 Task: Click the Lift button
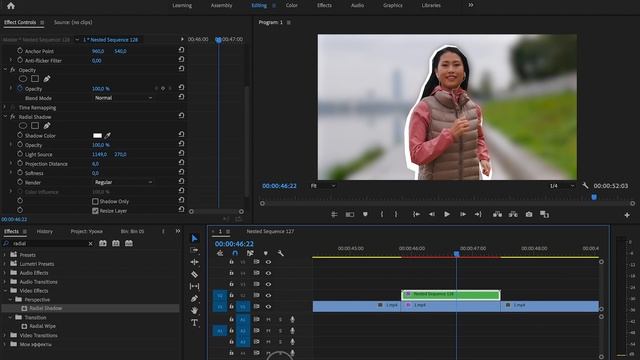498,214
